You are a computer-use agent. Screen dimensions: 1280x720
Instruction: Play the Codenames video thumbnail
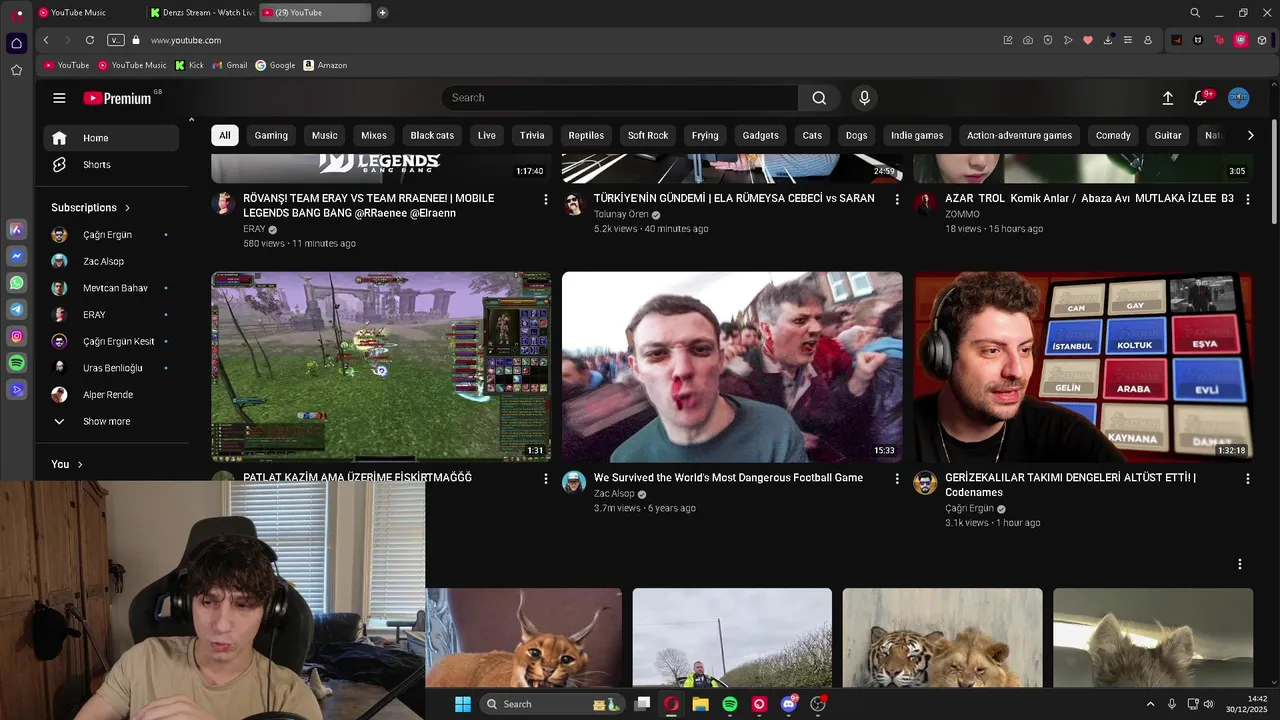1083,367
